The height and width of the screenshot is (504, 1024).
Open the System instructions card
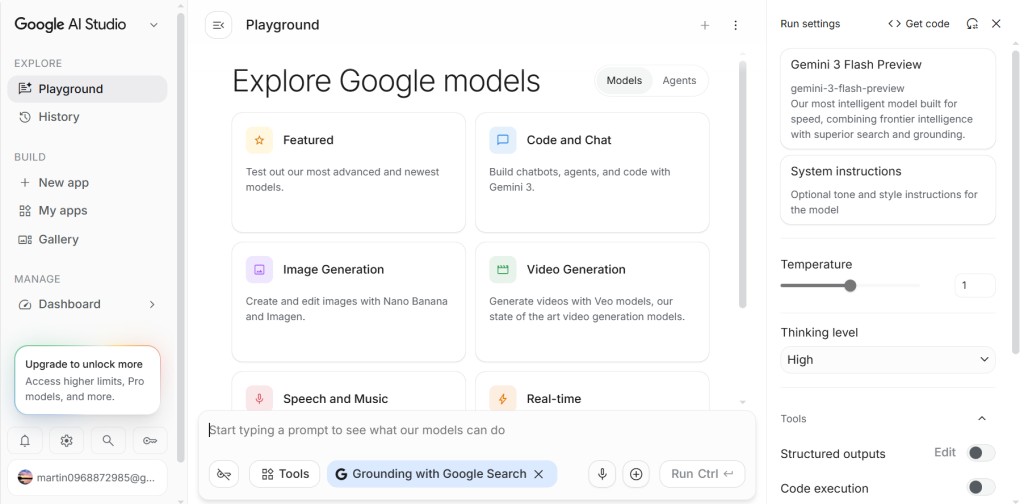888,190
